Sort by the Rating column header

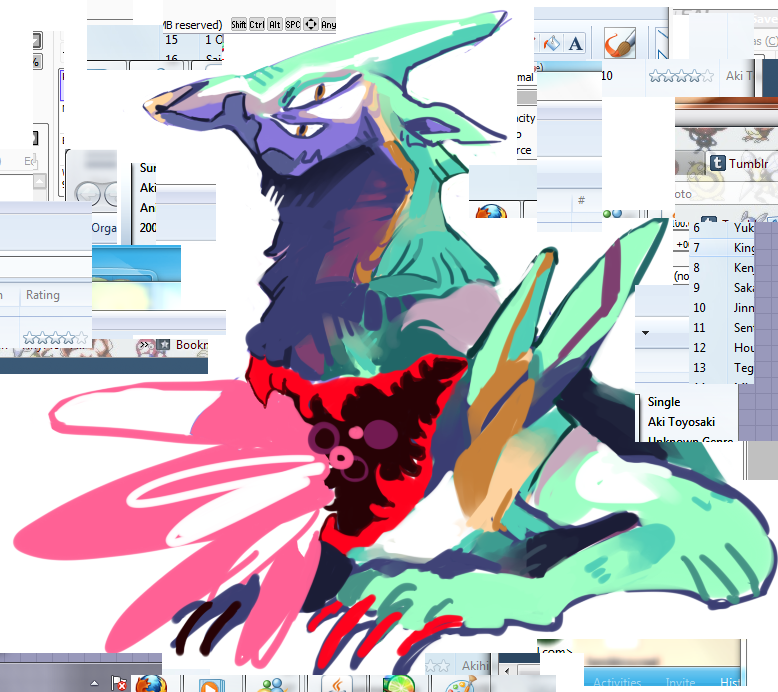coord(43,295)
